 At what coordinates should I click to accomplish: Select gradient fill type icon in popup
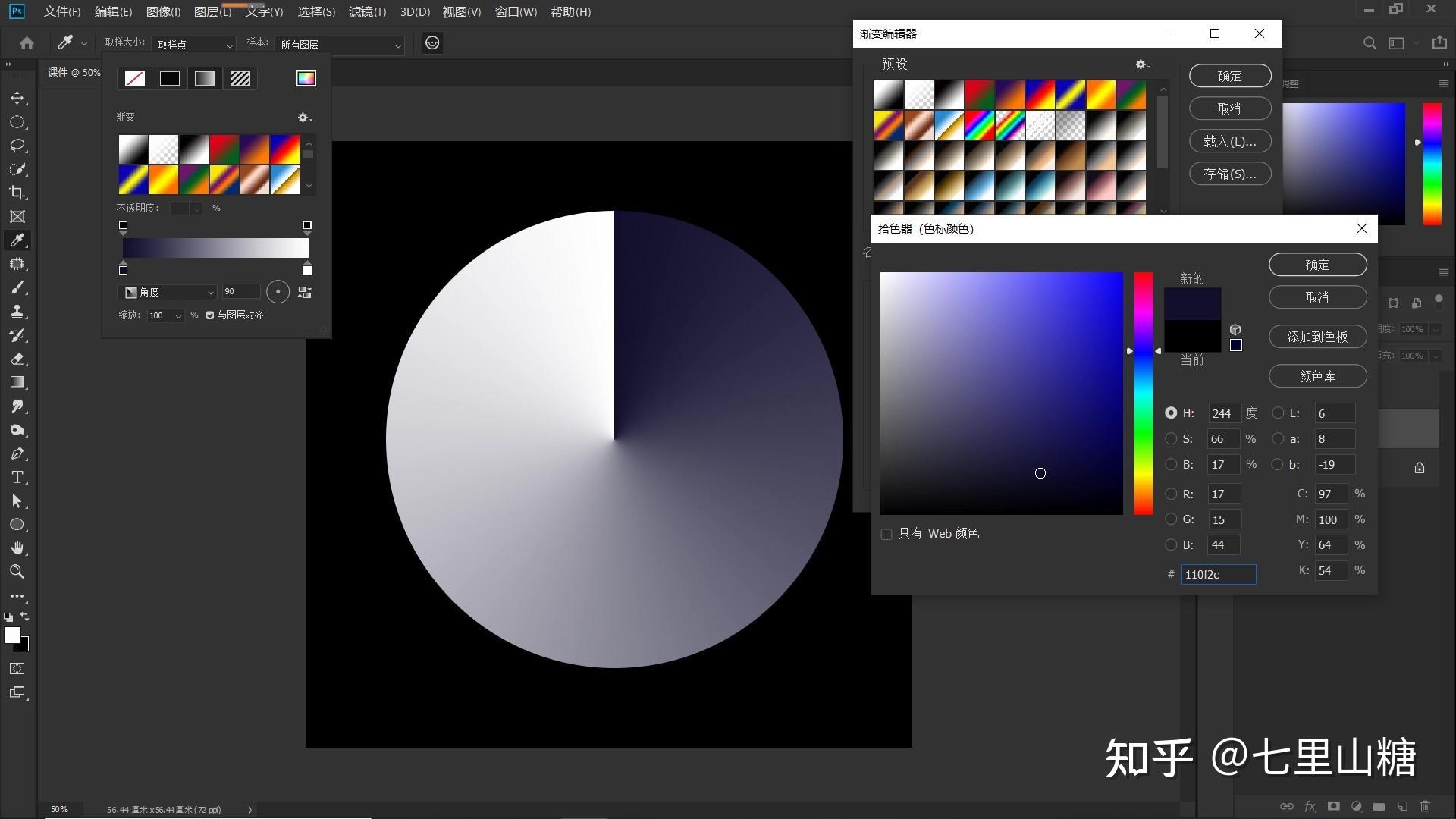pos(205,79)
